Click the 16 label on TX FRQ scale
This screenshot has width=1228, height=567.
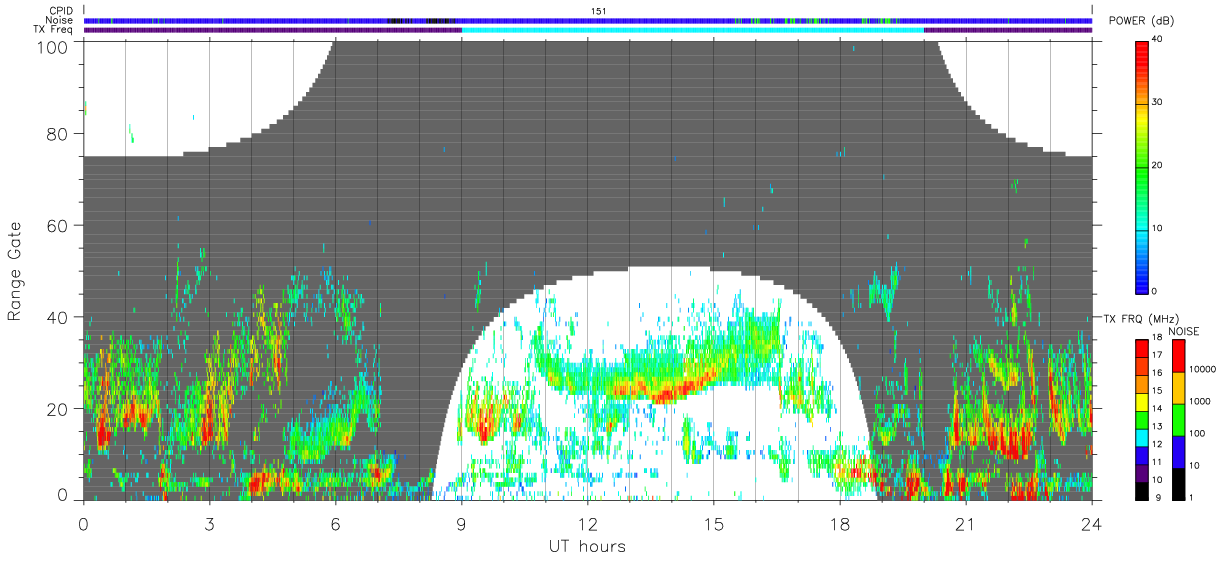(1156, 373)
